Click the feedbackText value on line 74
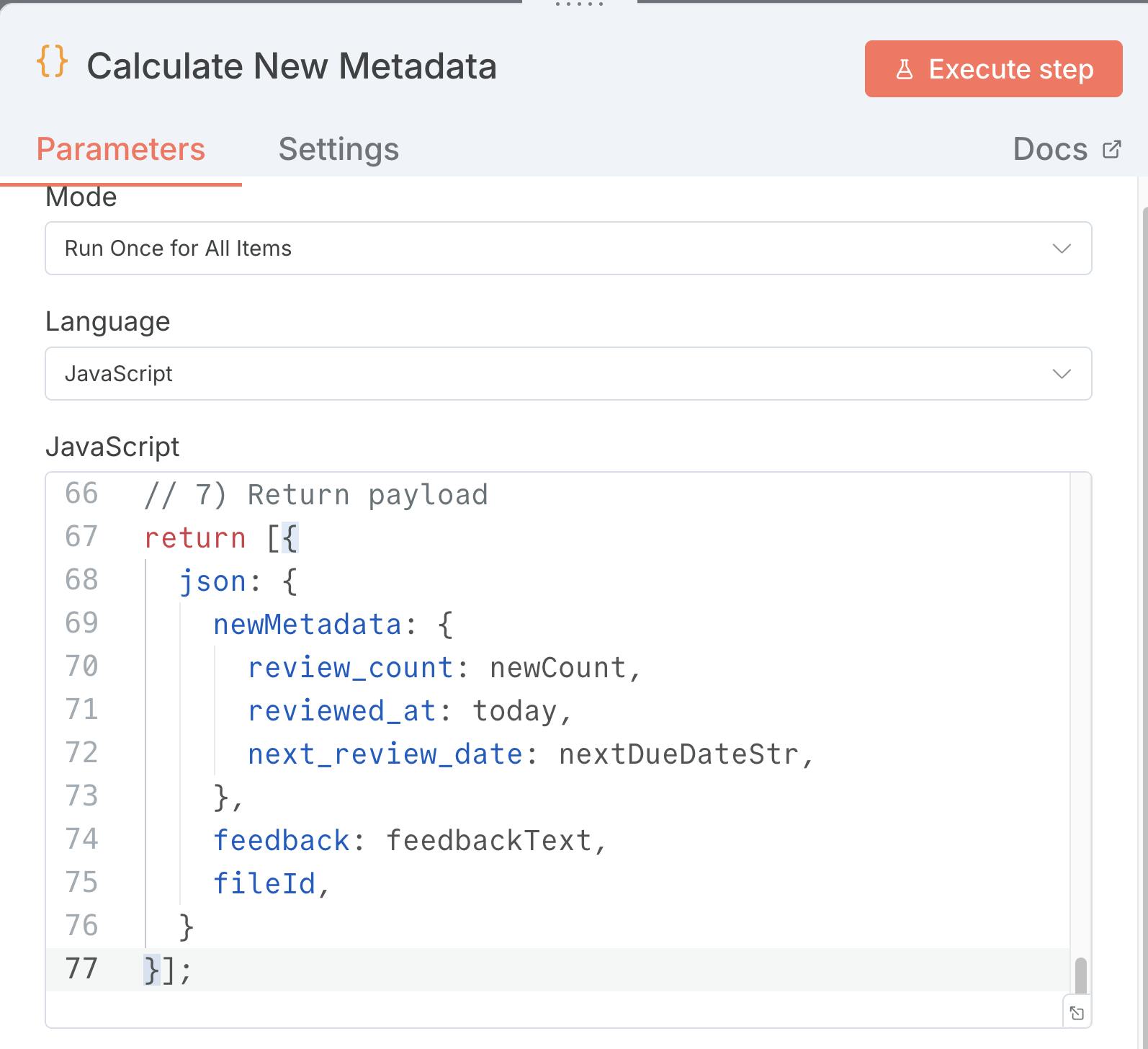 [x=489, y=841]
